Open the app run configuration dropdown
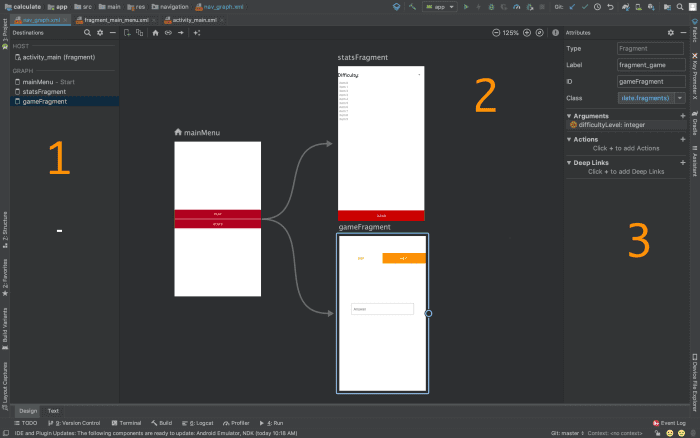 (x=440, y=6)
